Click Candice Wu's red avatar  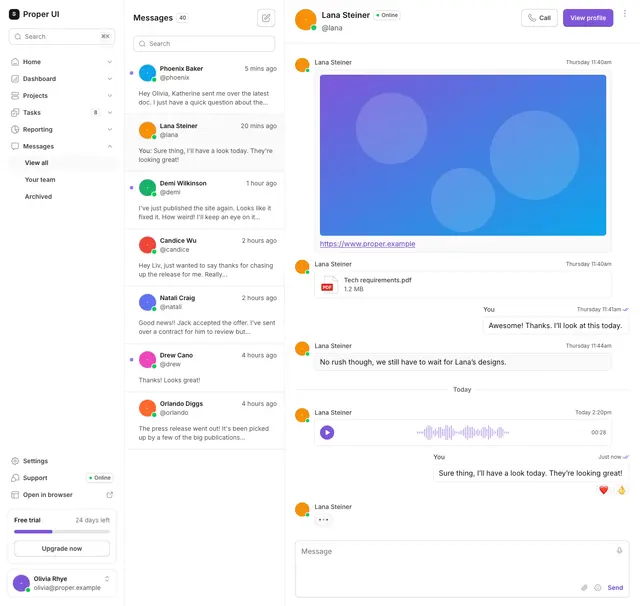tap(147, 245)
